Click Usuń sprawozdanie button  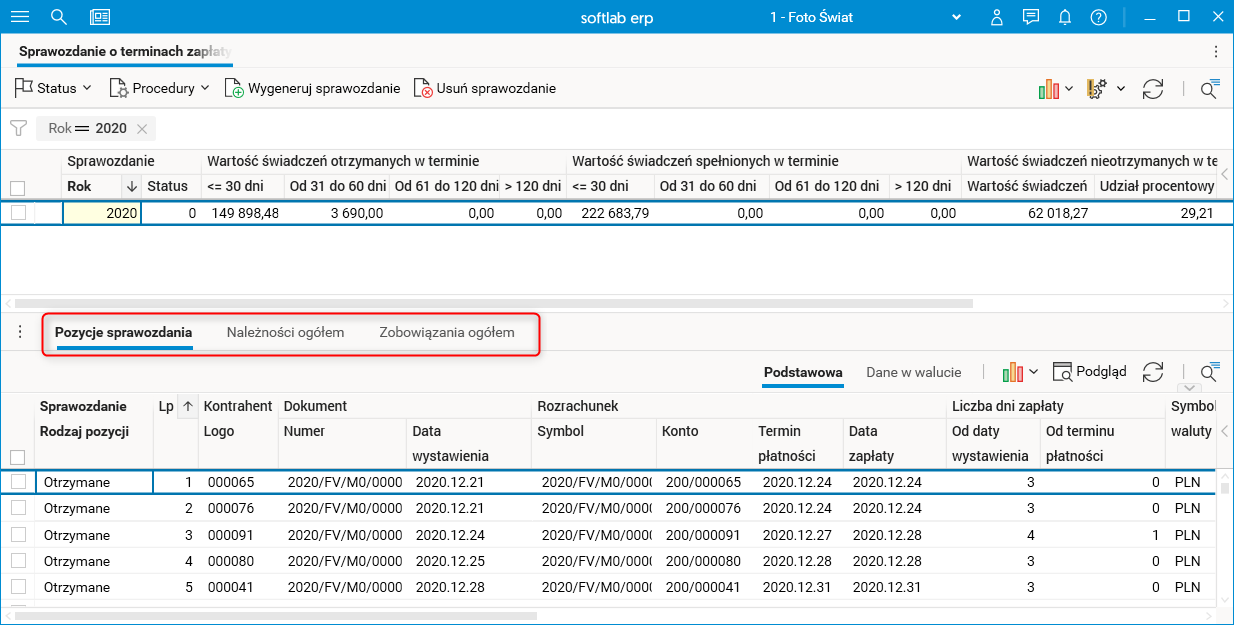click(x=485, y=88)
